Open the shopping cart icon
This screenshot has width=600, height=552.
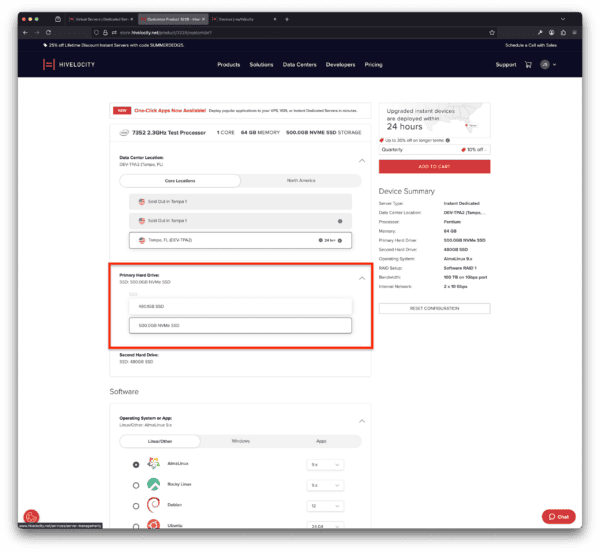[528, 65]
